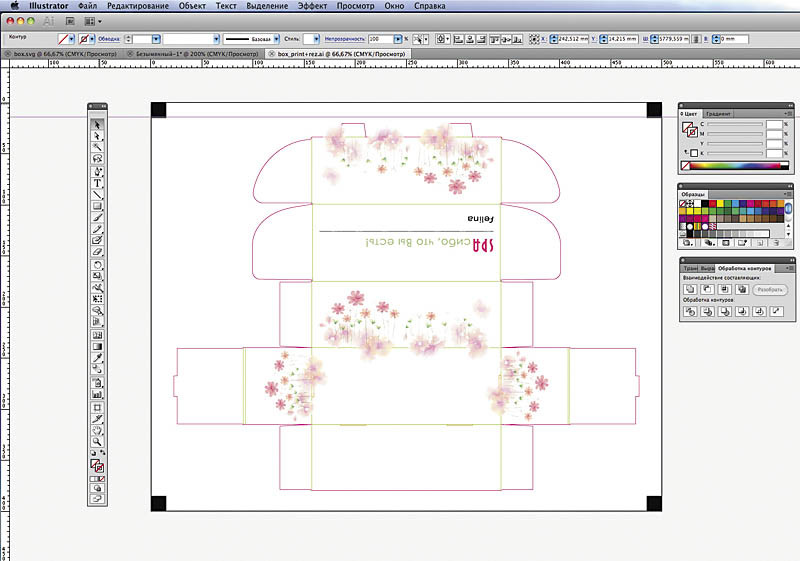Choose the Rectangle tool
800x561 pixels.
[98, 206]
